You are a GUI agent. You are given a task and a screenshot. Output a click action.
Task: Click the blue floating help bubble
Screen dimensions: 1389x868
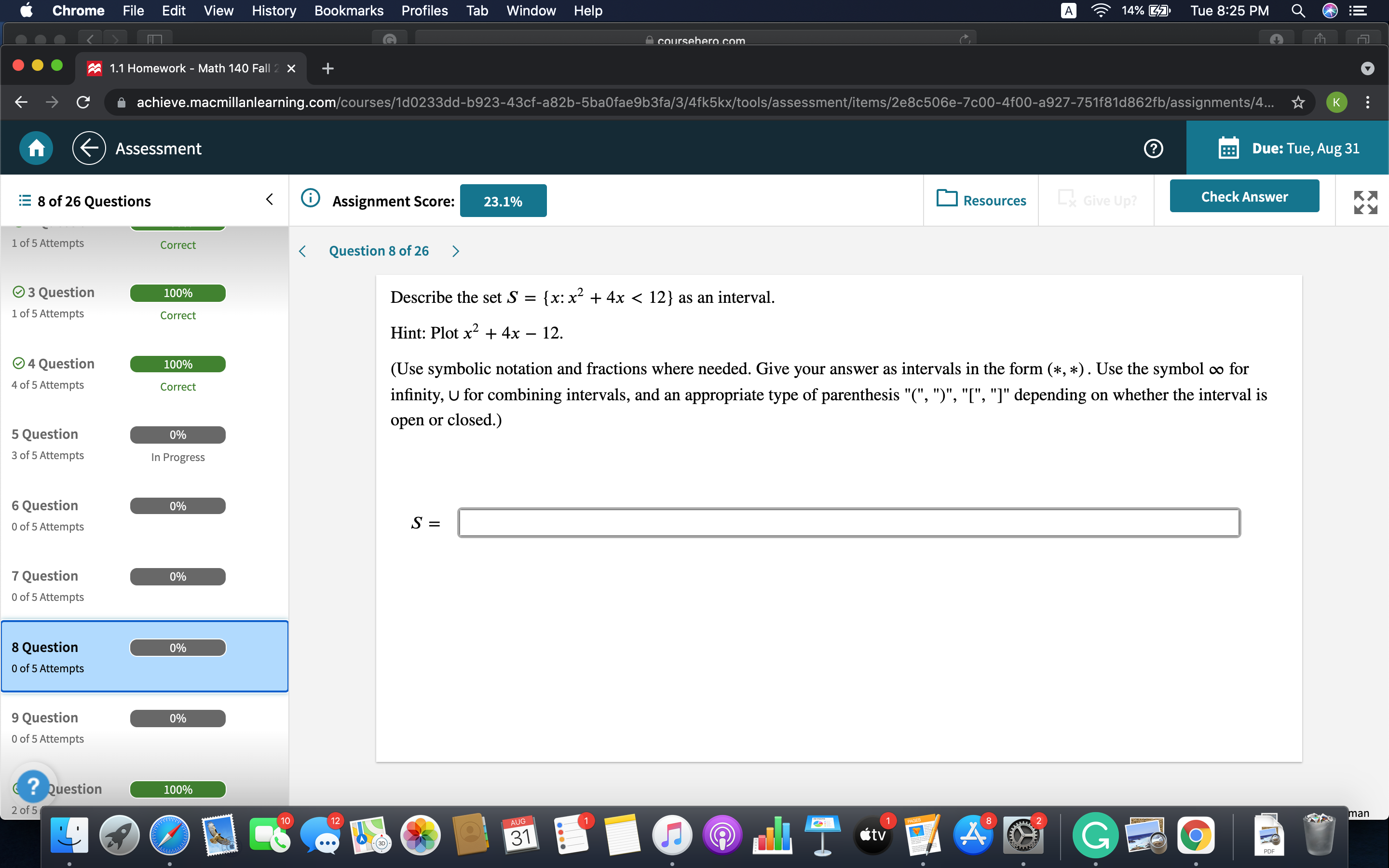point(33,786)
